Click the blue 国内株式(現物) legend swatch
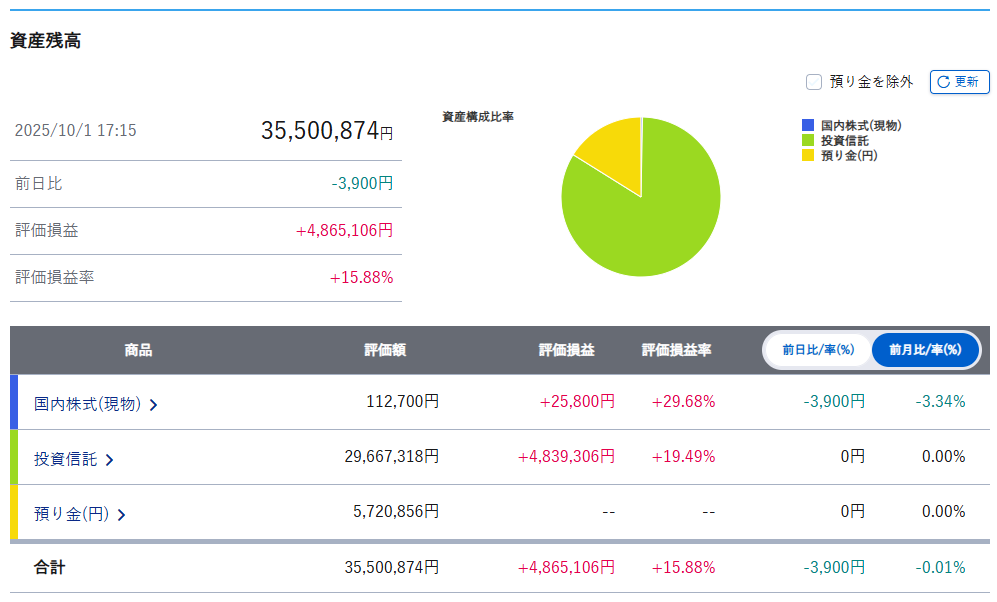 (x=808, y=126)
